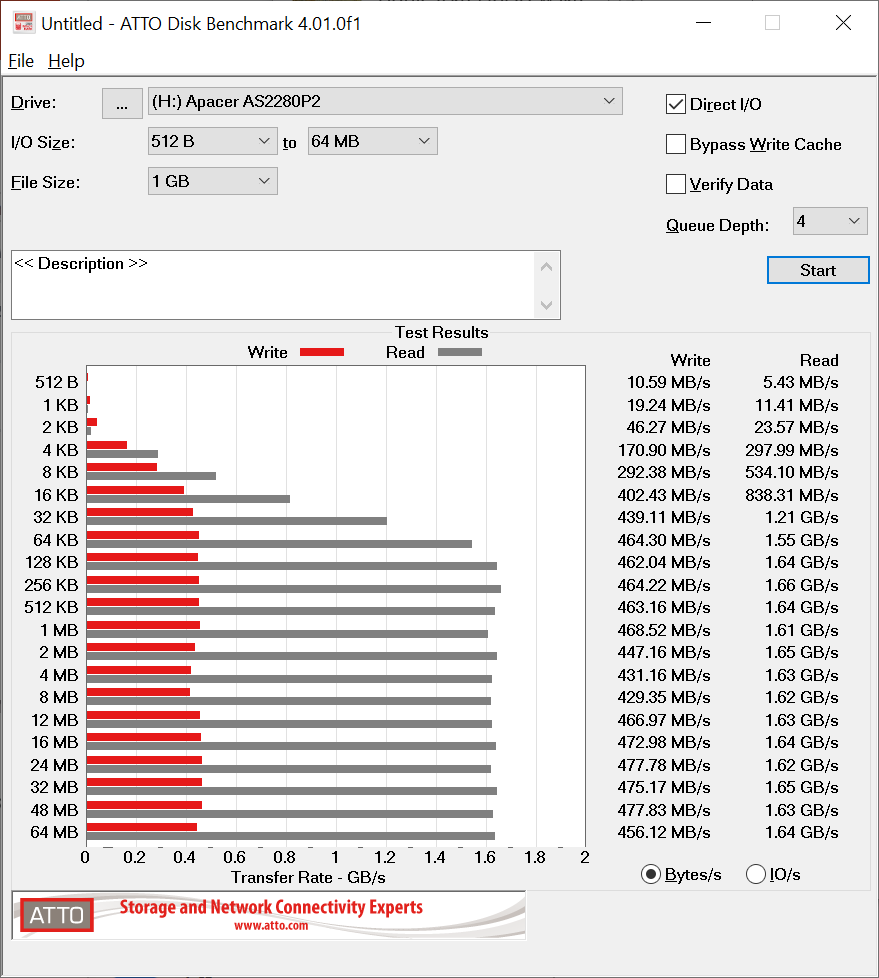Select the Bytes/s radio button
This screenshot has width=879, height=978.
pos(651,874)
